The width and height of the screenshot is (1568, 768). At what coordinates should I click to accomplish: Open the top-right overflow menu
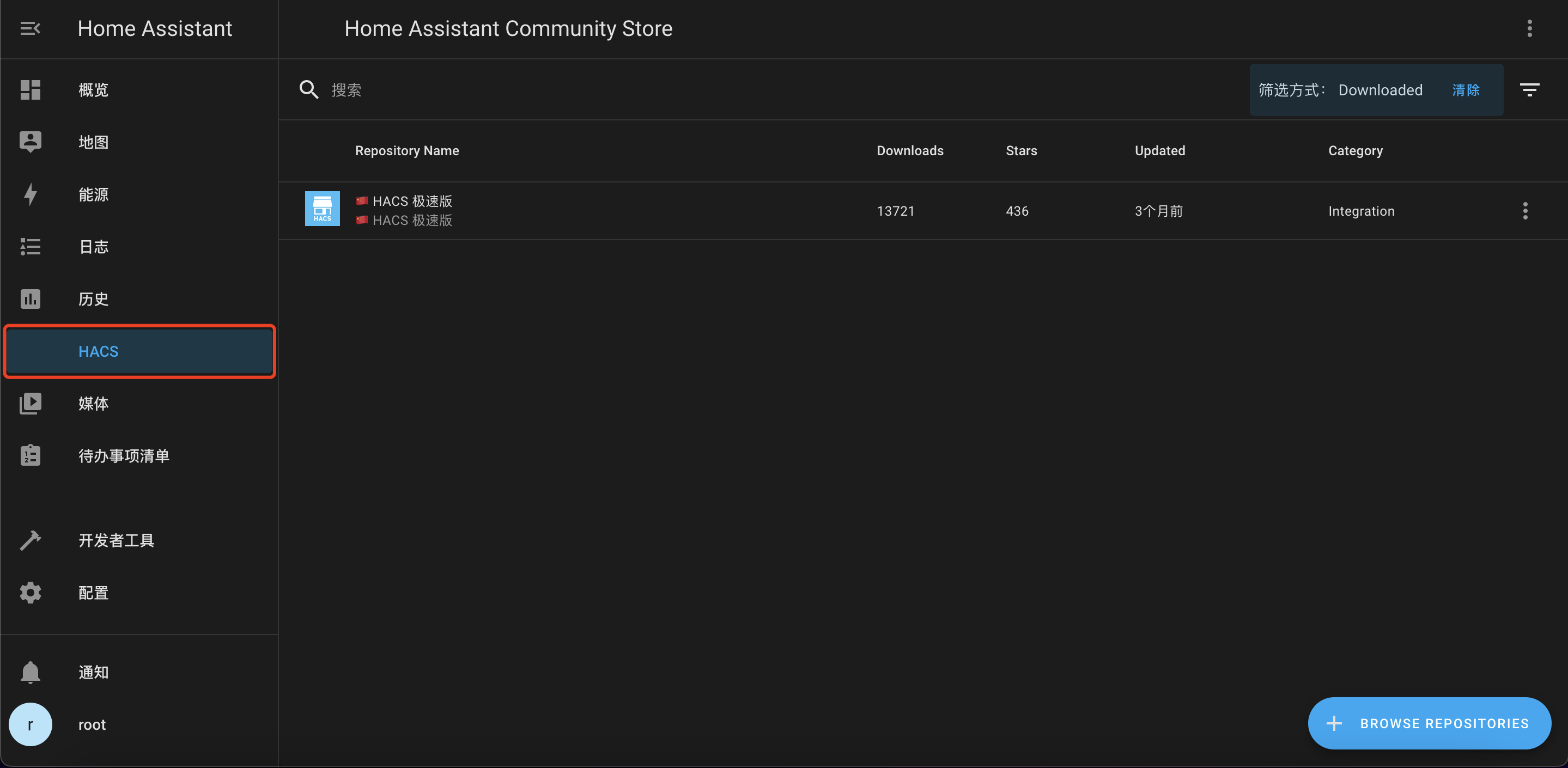1529,29
